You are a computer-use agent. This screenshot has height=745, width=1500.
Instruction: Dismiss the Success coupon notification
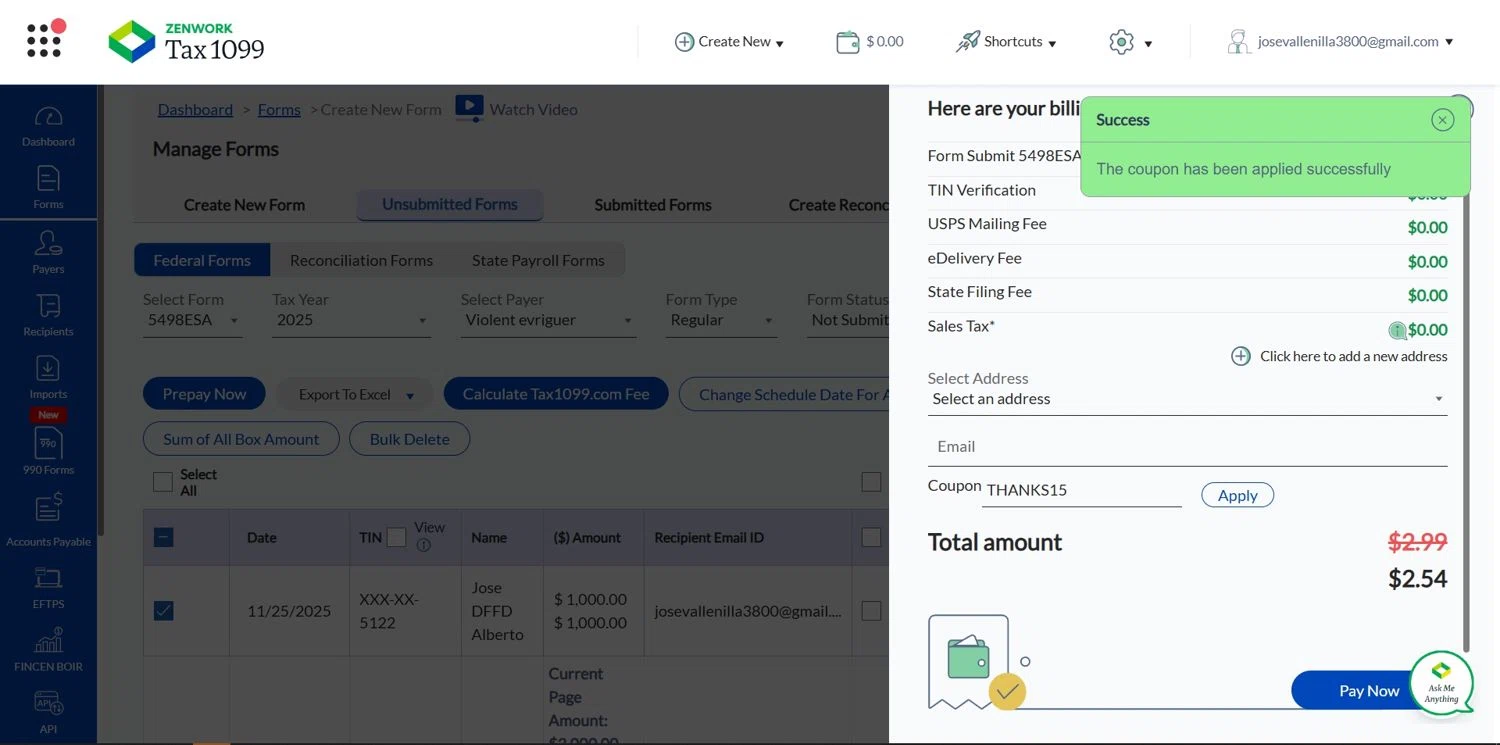coord(1442,120)
